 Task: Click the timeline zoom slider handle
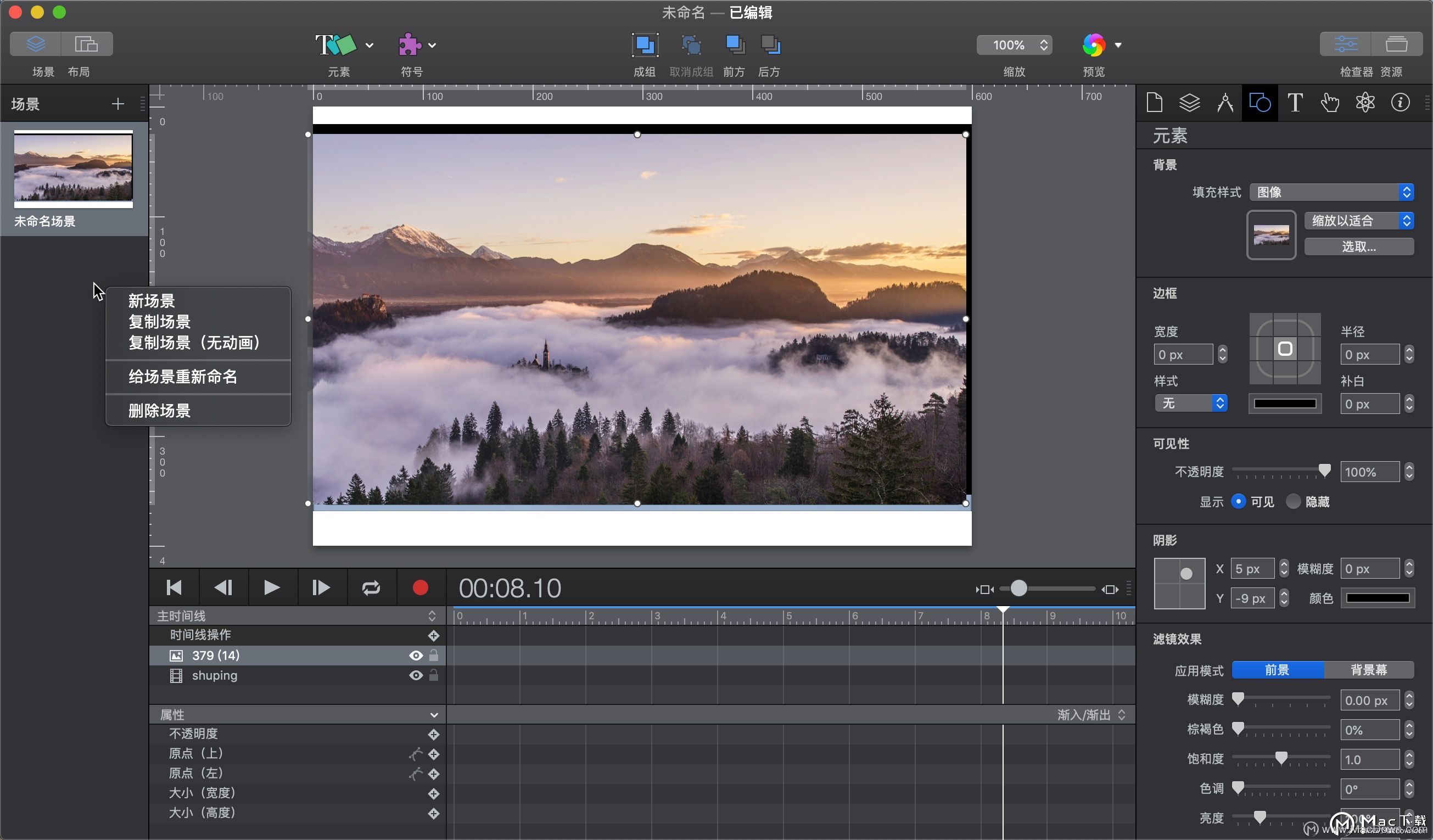point(1018,589)
